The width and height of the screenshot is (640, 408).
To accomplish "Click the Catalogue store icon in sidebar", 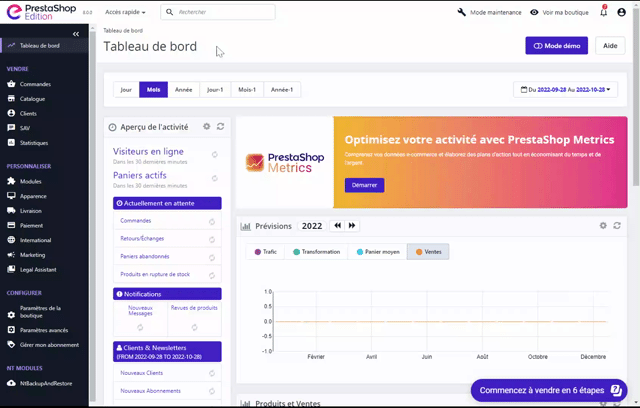I will tap(11, 99).
